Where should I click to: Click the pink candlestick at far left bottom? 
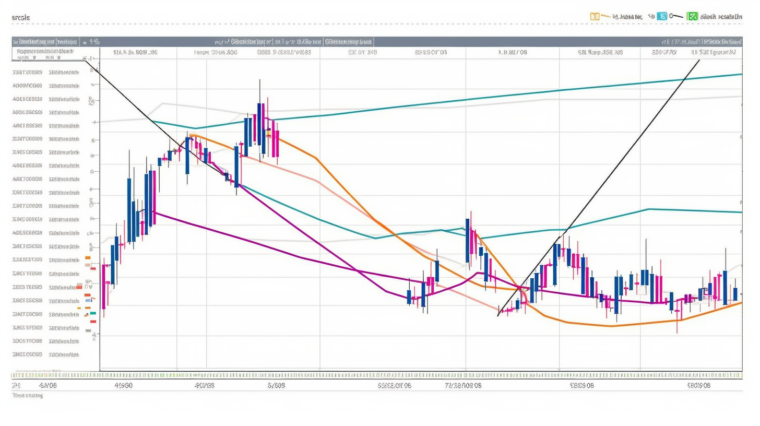[105, 298]
